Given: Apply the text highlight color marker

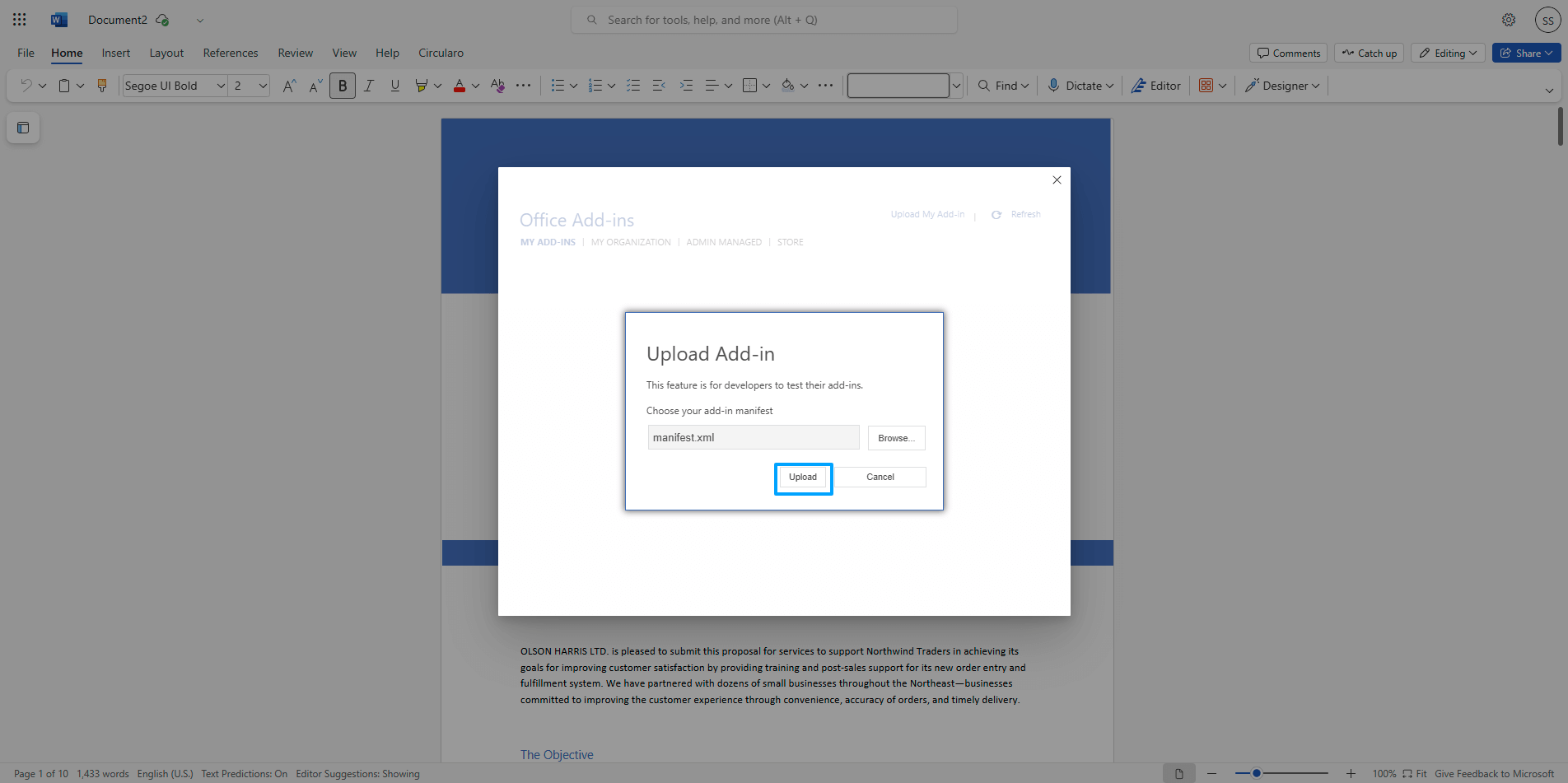Looking at the screenshot, I should tap(422, 86).
